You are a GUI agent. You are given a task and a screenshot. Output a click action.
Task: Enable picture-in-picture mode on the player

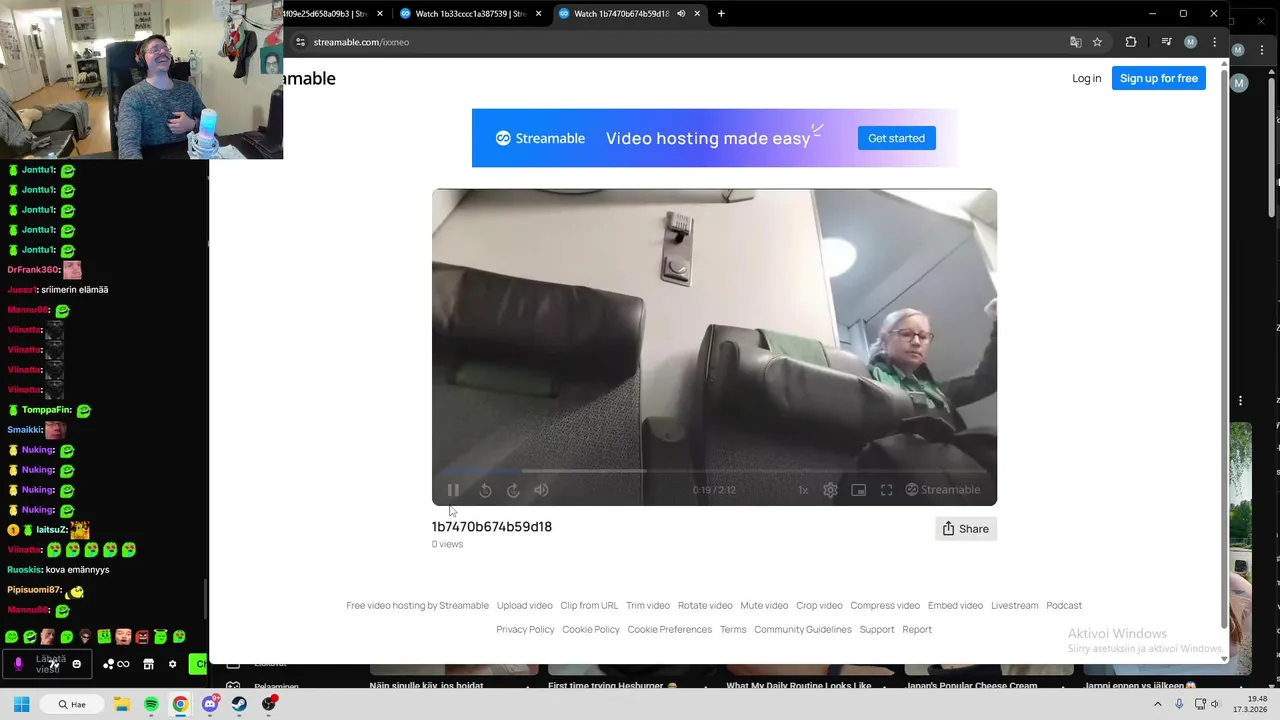click(x=858, y=490)
